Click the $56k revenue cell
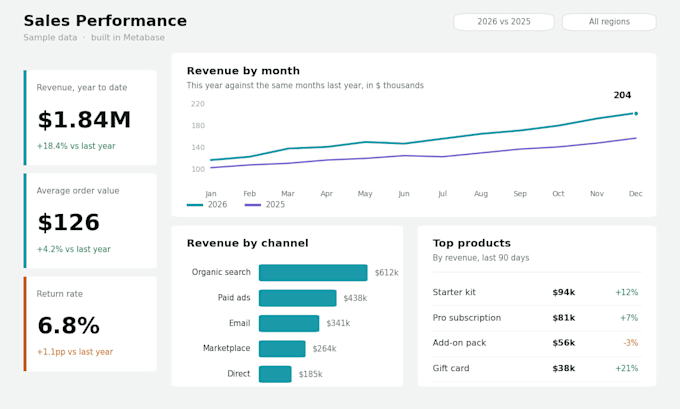Screen dimensions: 680x409 [564, 343]
